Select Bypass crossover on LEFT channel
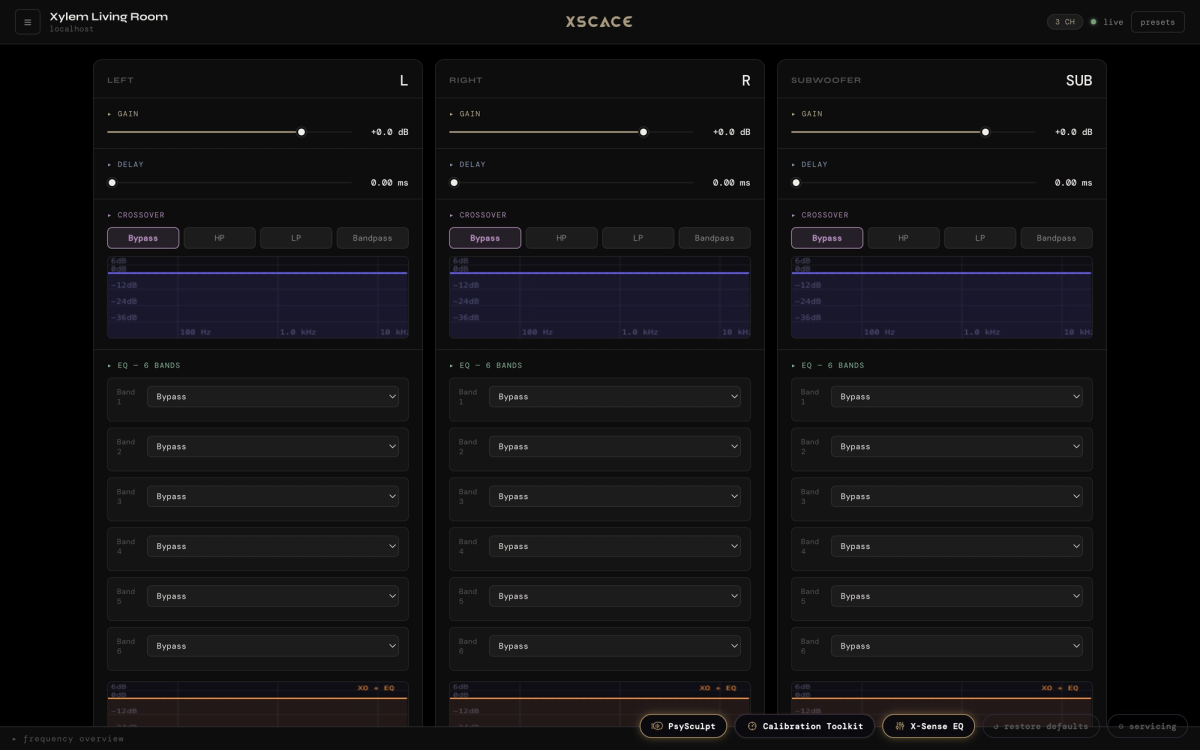1200x750 pixels. 143,238
